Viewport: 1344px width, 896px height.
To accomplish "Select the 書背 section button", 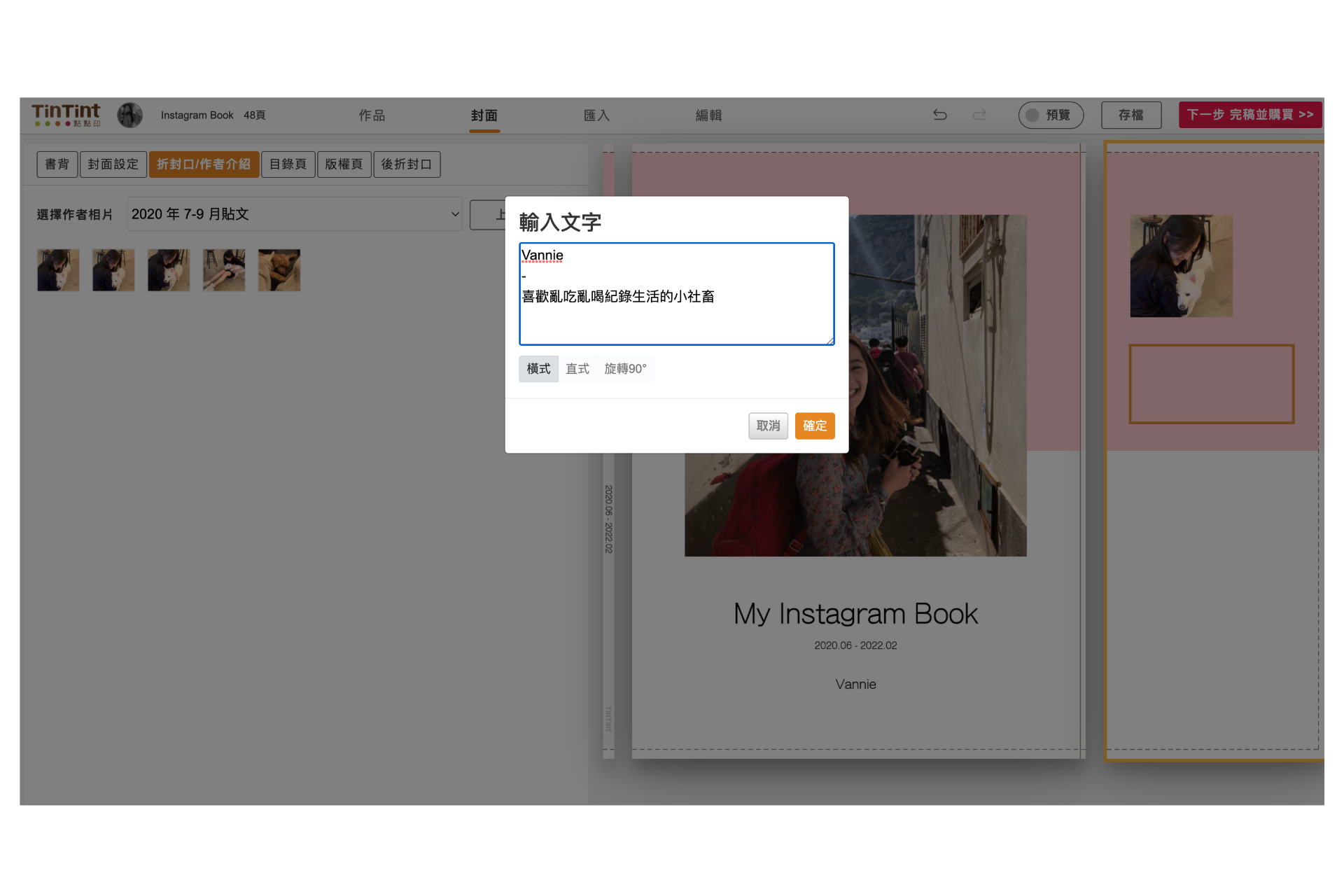I will (x=57, y=164).
